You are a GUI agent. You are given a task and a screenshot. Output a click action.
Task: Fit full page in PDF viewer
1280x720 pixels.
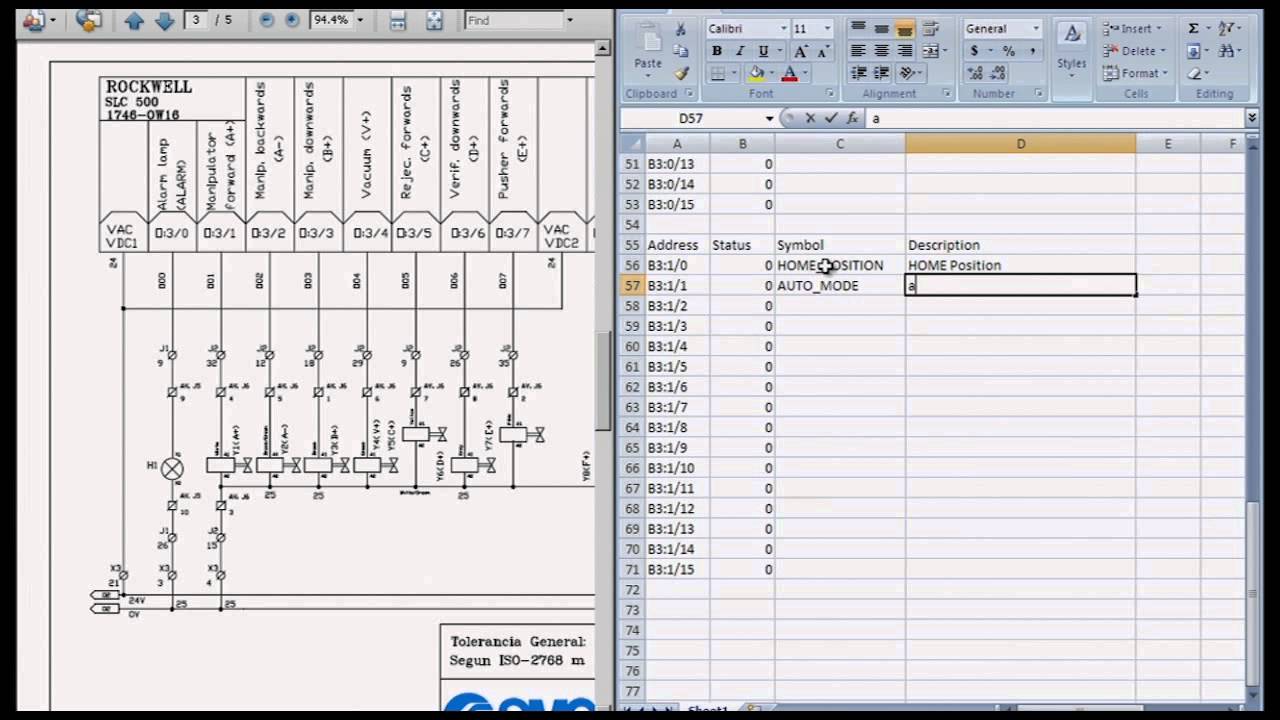(x=433, y=20)
